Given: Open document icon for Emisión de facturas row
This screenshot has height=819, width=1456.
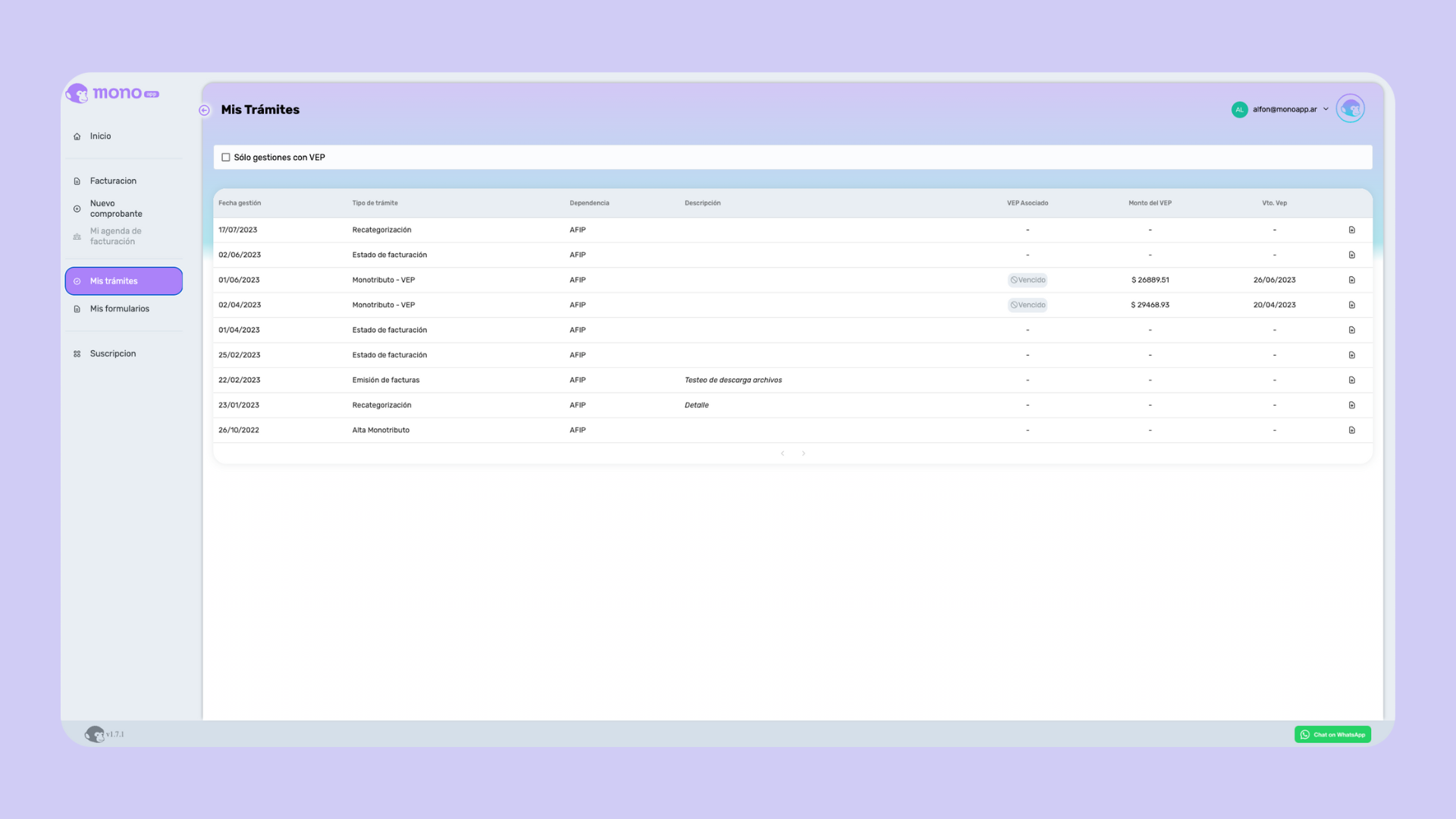Looking at the screenshot, I should pos(1351,380).
